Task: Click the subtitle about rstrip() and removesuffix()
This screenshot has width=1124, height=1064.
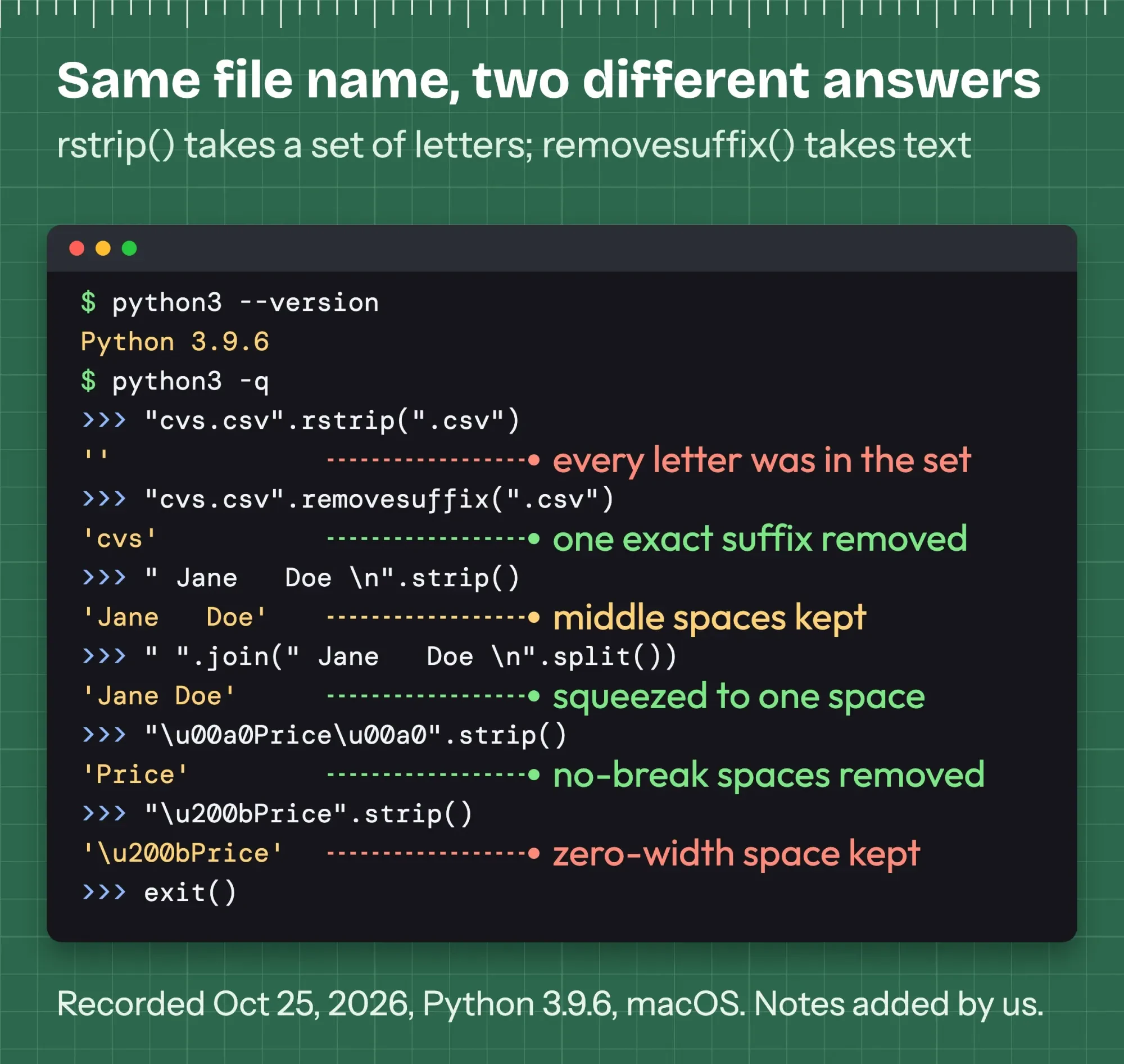Action: (x=514, y=145)
